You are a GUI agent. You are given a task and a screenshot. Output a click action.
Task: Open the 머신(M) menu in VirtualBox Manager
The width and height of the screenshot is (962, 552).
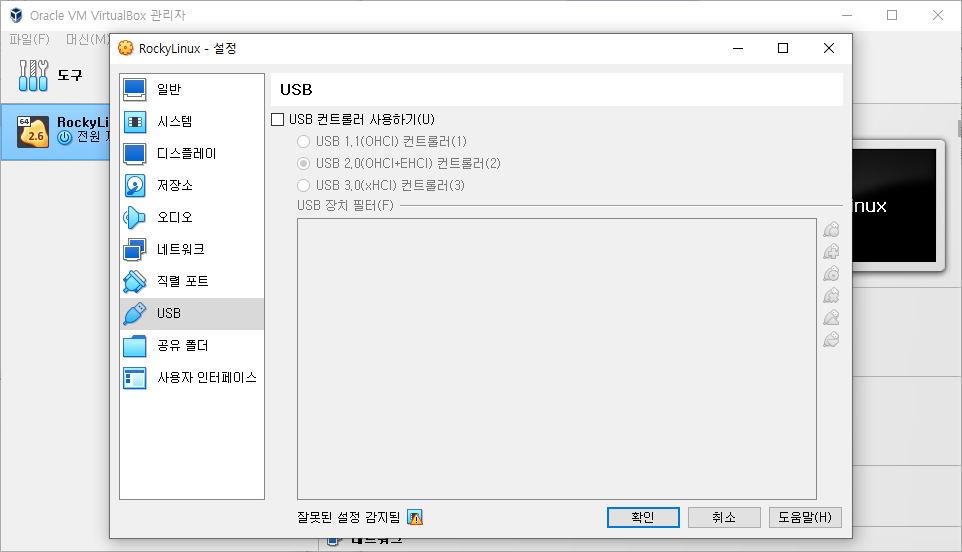pyautogui.click(x=88, y=39)
